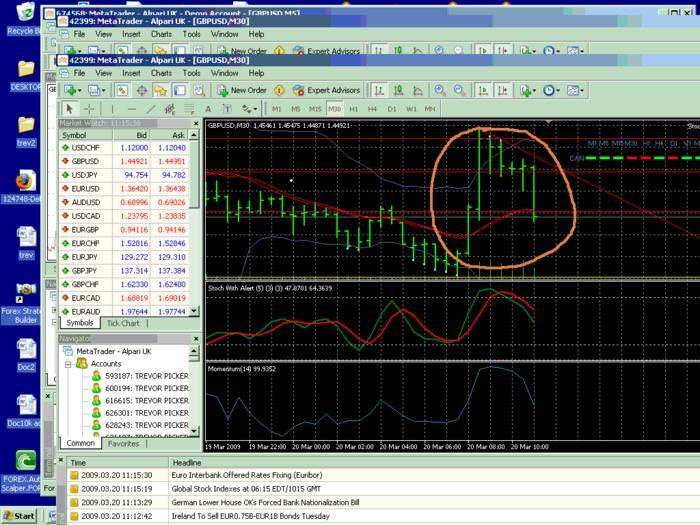Open the Charts menu in front window

pyautogui.click(x=161, y=73)
